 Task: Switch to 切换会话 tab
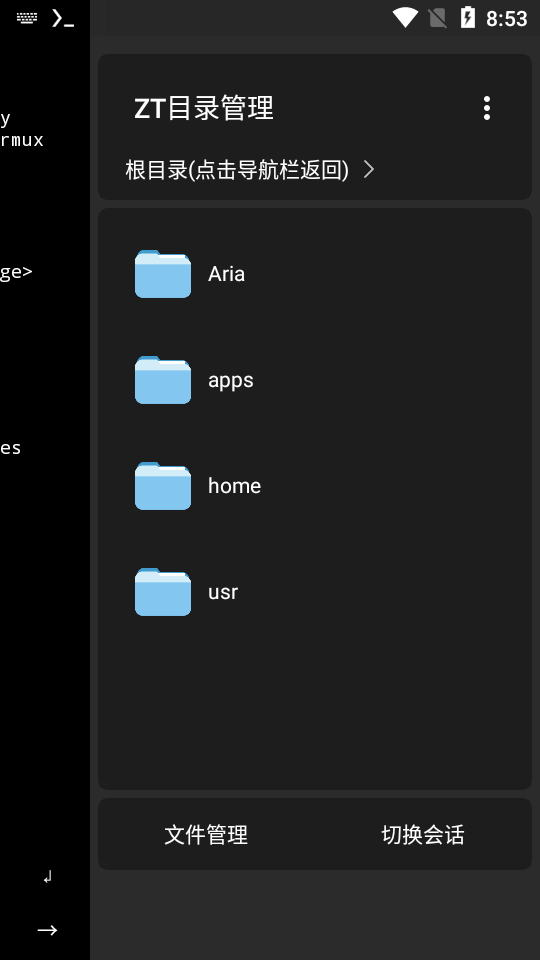[423, 835]
